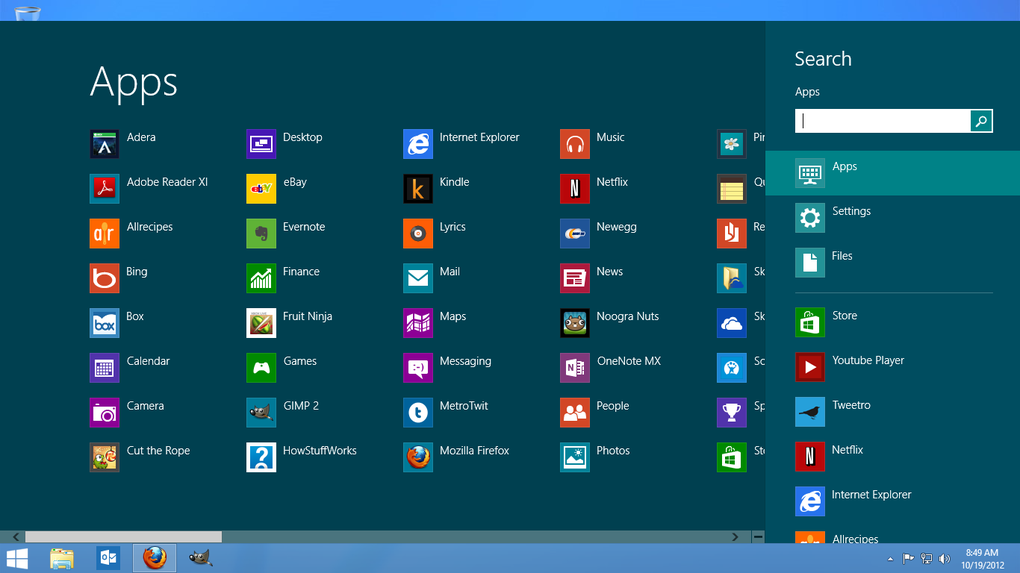The height and width of the screenshot is (573, 1020).
Task: Open the Messaging app
Action: pyautogui.click(x=418, y=368)
